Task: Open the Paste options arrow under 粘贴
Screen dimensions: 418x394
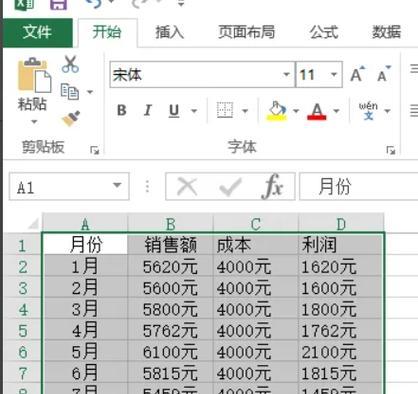Action: (x=34, y=121)
